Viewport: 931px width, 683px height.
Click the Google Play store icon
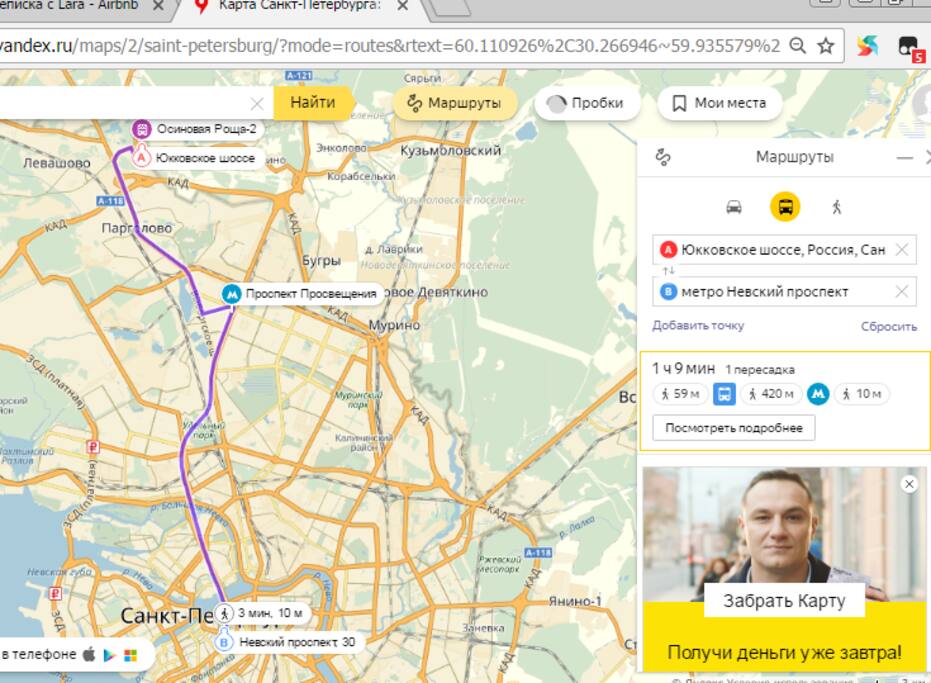[109, 655]
